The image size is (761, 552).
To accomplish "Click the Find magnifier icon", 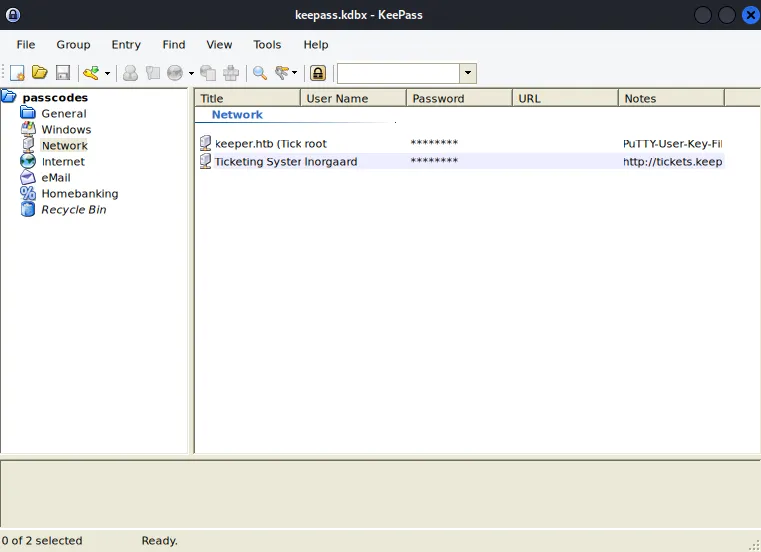I will tap(260, 73).
